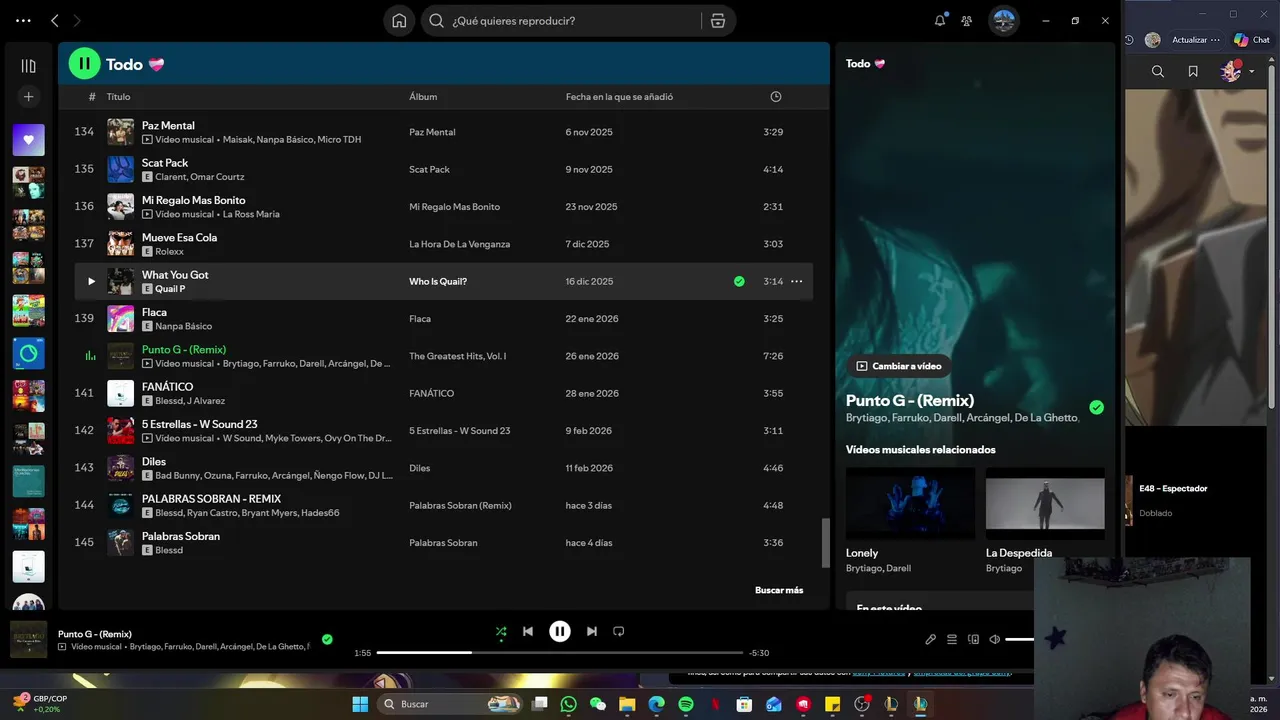The image size is (1280, 720).
Task: Open the create playlist plus menu
Action: [x=28, y=97]
